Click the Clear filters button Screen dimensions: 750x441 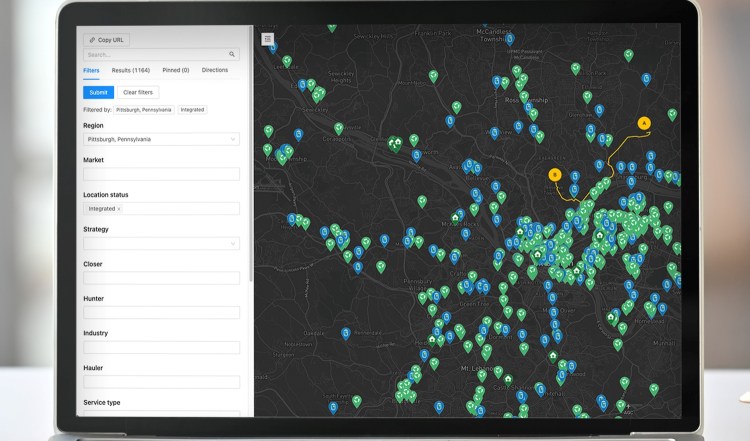[x=138, y=92]
